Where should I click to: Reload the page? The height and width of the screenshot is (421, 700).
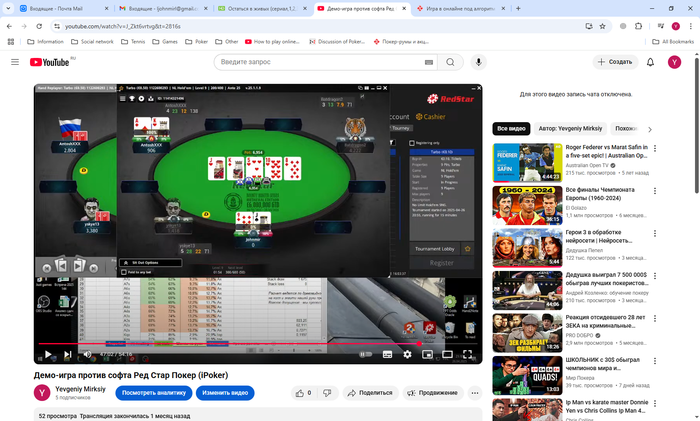(x=39, y=26)
